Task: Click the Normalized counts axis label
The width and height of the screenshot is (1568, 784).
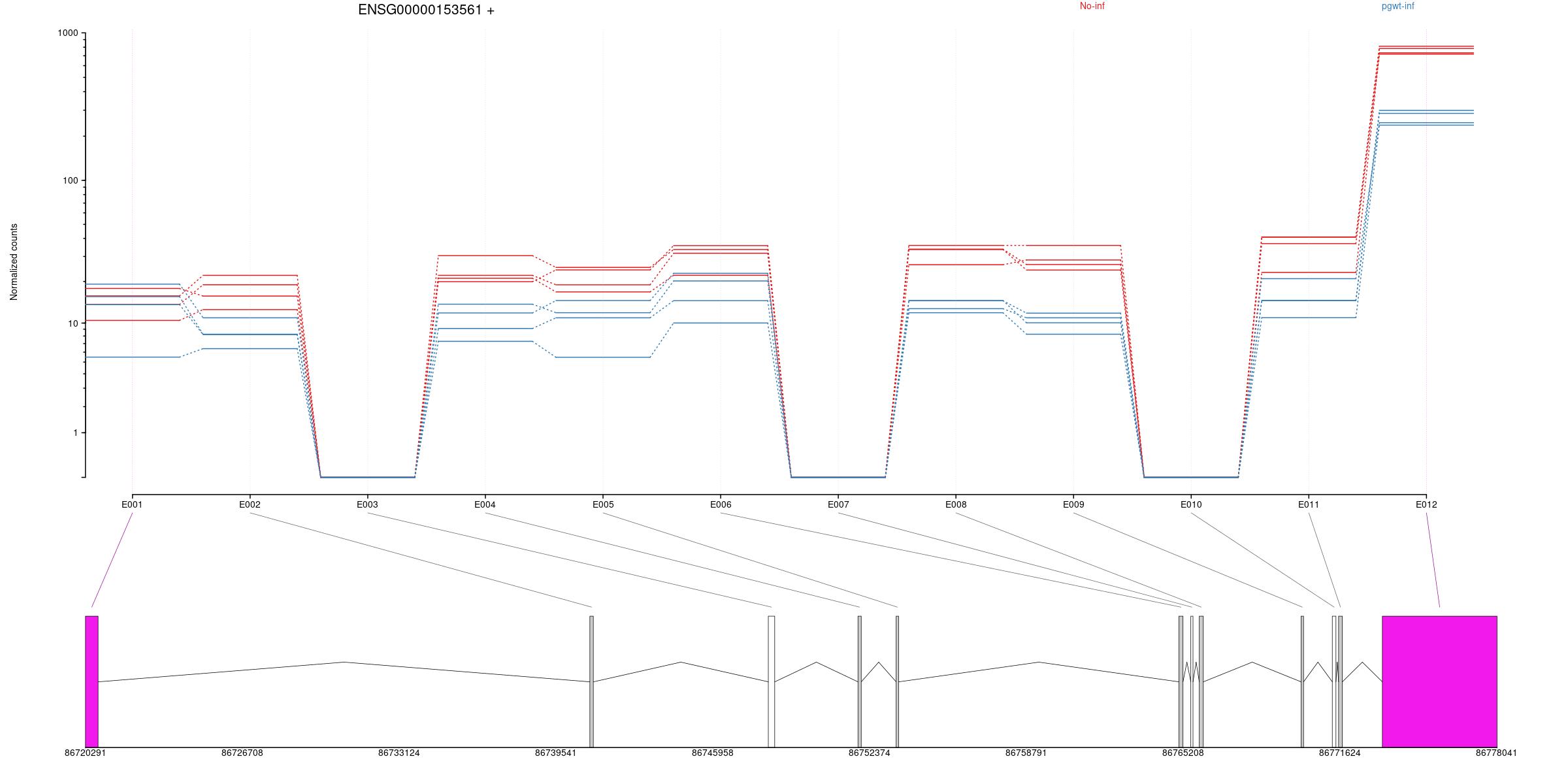Action: [14, 262]
